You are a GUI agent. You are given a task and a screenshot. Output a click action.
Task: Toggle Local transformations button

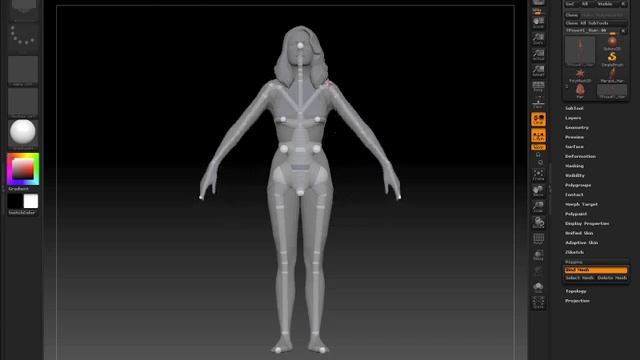(538, 119)
